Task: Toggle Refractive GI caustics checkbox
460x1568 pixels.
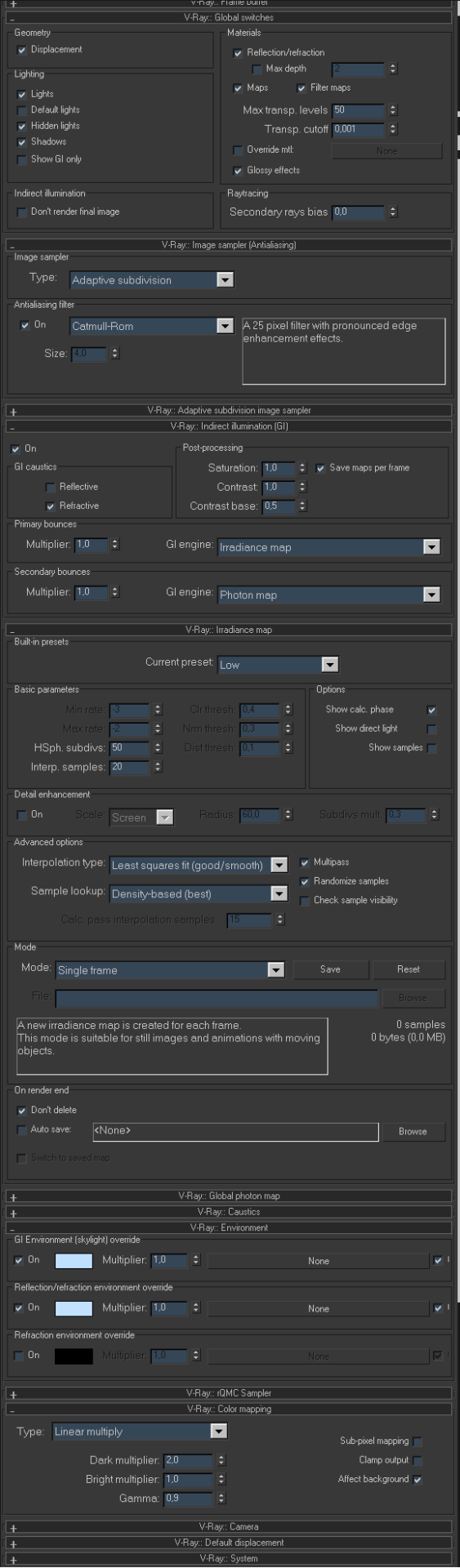Action: coord(50,506)
